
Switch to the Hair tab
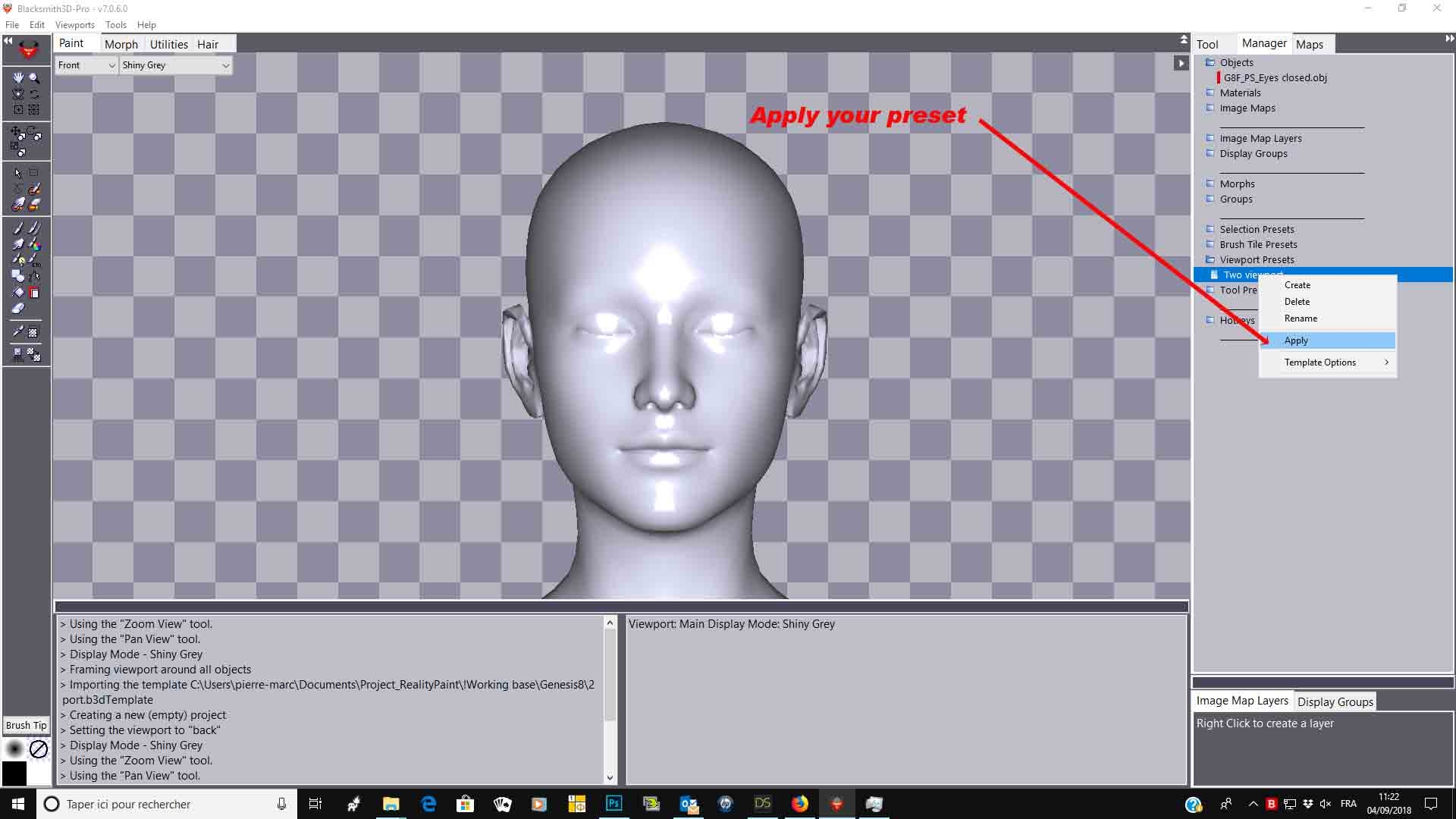(208, 44)
